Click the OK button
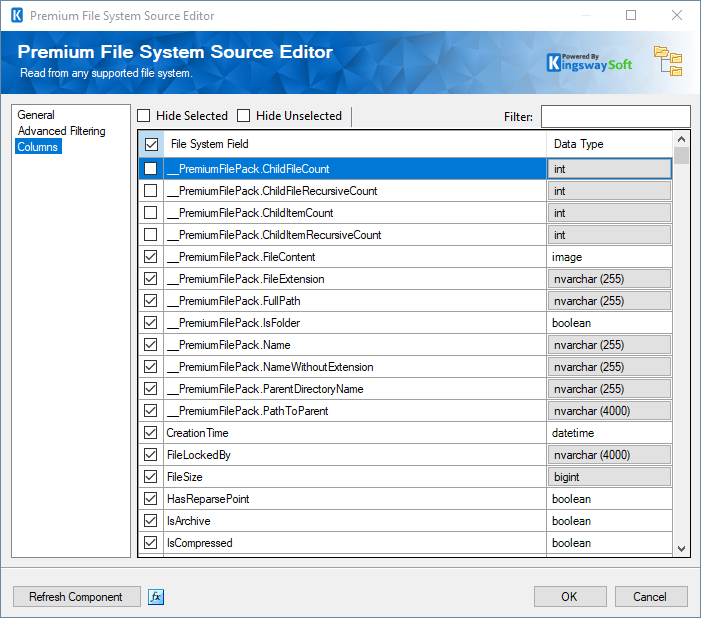The image size is (701, 618). (570, 597)
